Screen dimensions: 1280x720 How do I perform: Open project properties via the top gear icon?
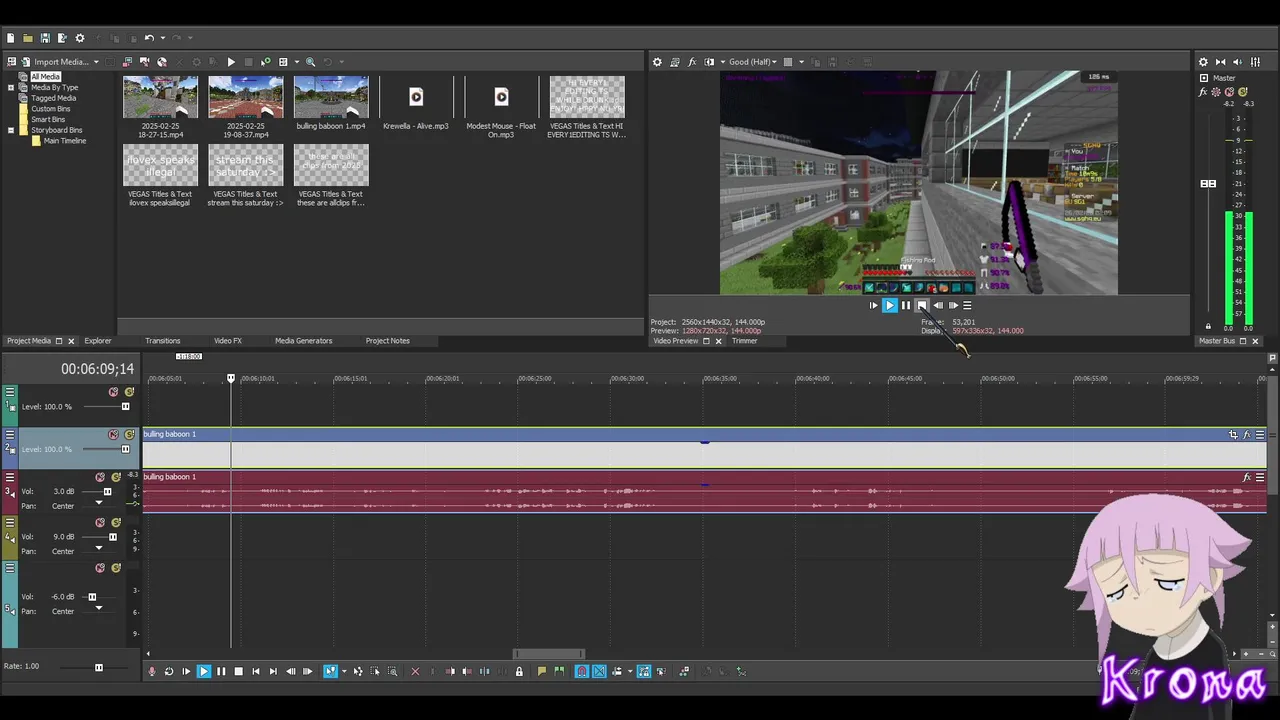[x=80, y=38]
